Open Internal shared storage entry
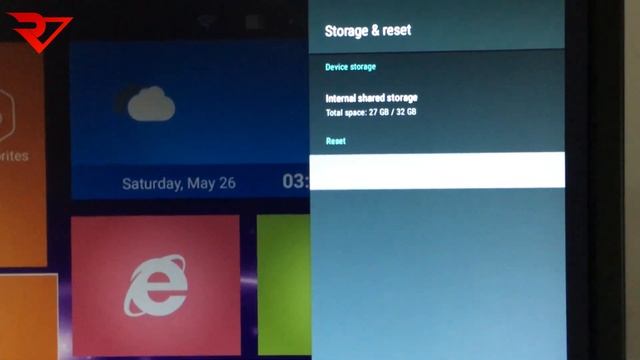This screenshot has height=360, width=640. [437, 105]
